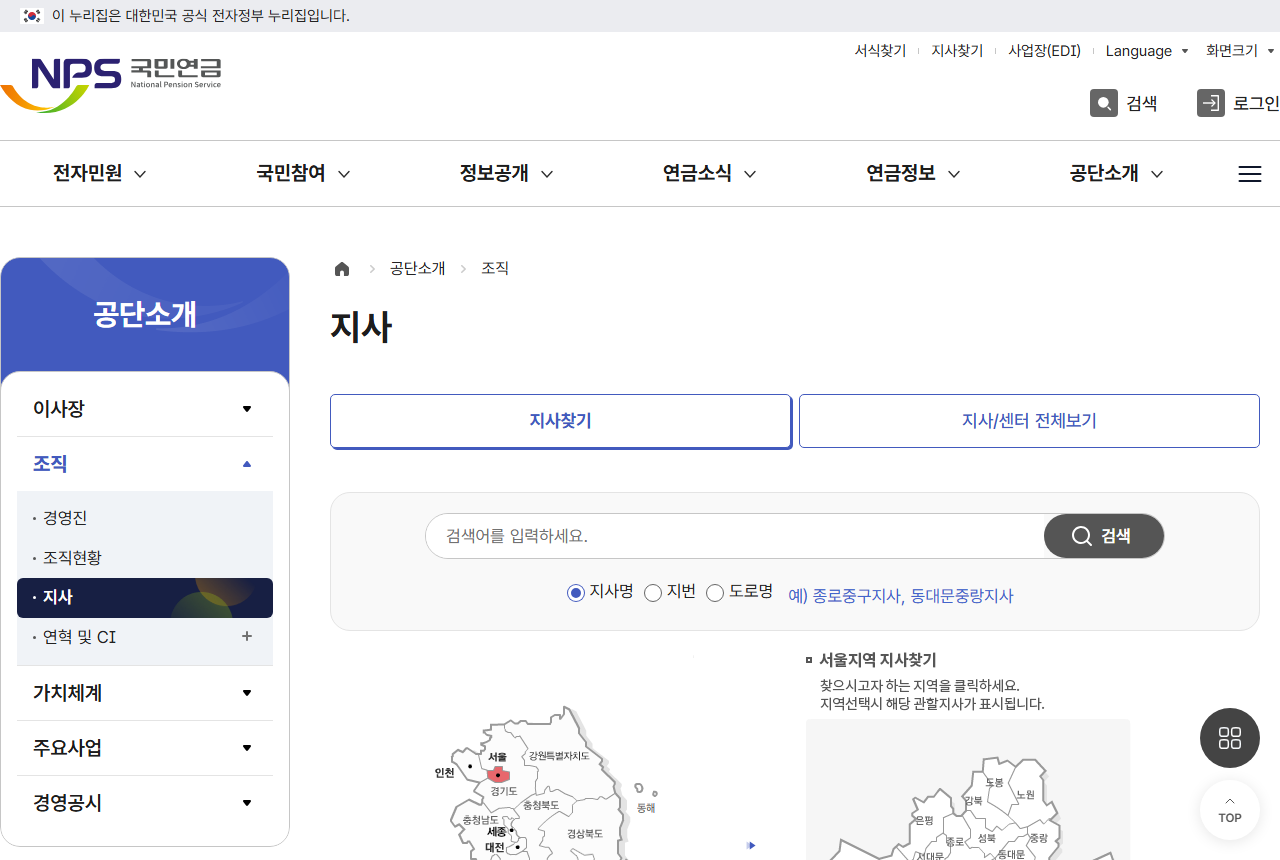Click the dark 검색 search button
The image size is (1280, 860).
click(1104, 536)
